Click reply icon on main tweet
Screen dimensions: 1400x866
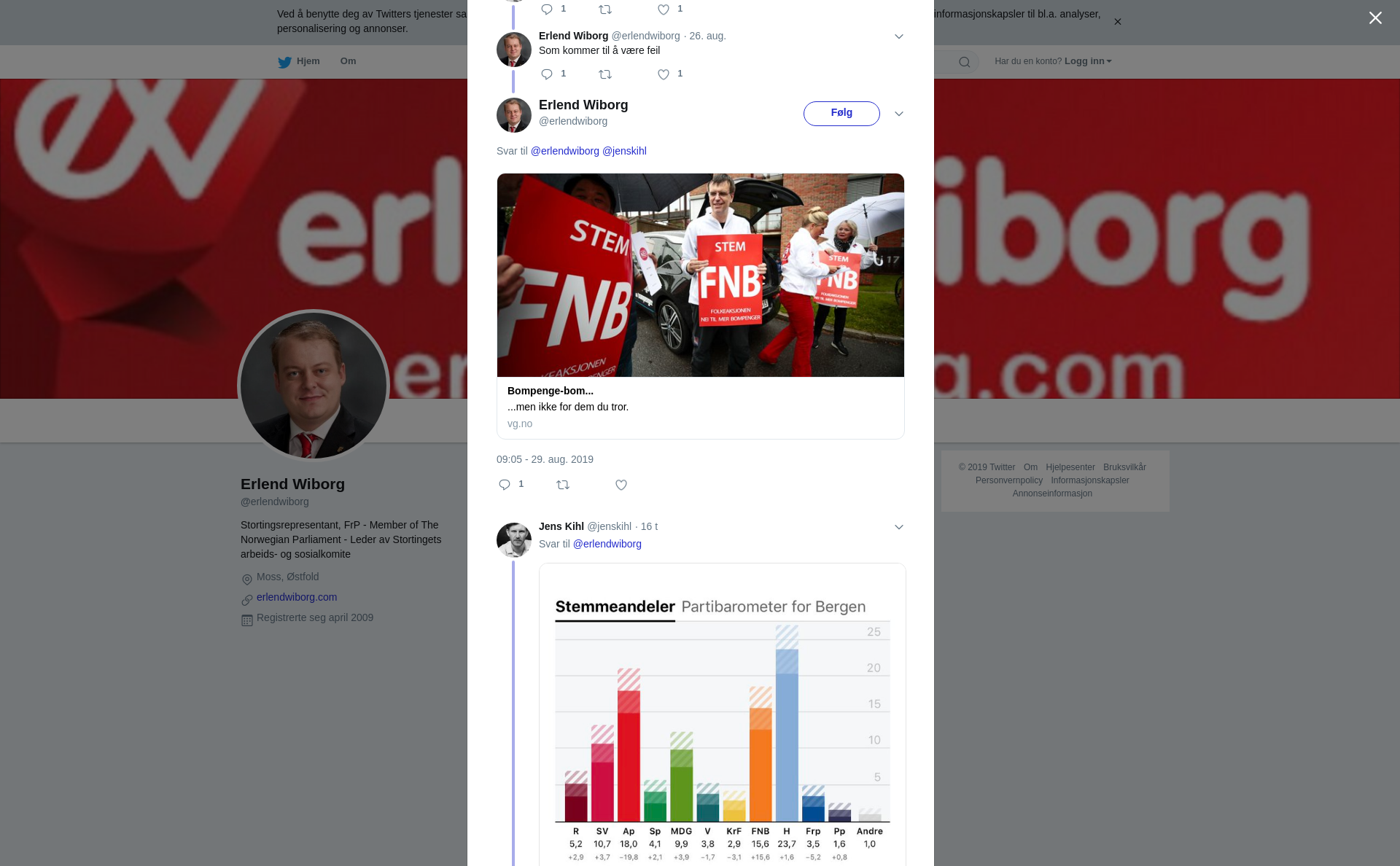click(505, 485)
